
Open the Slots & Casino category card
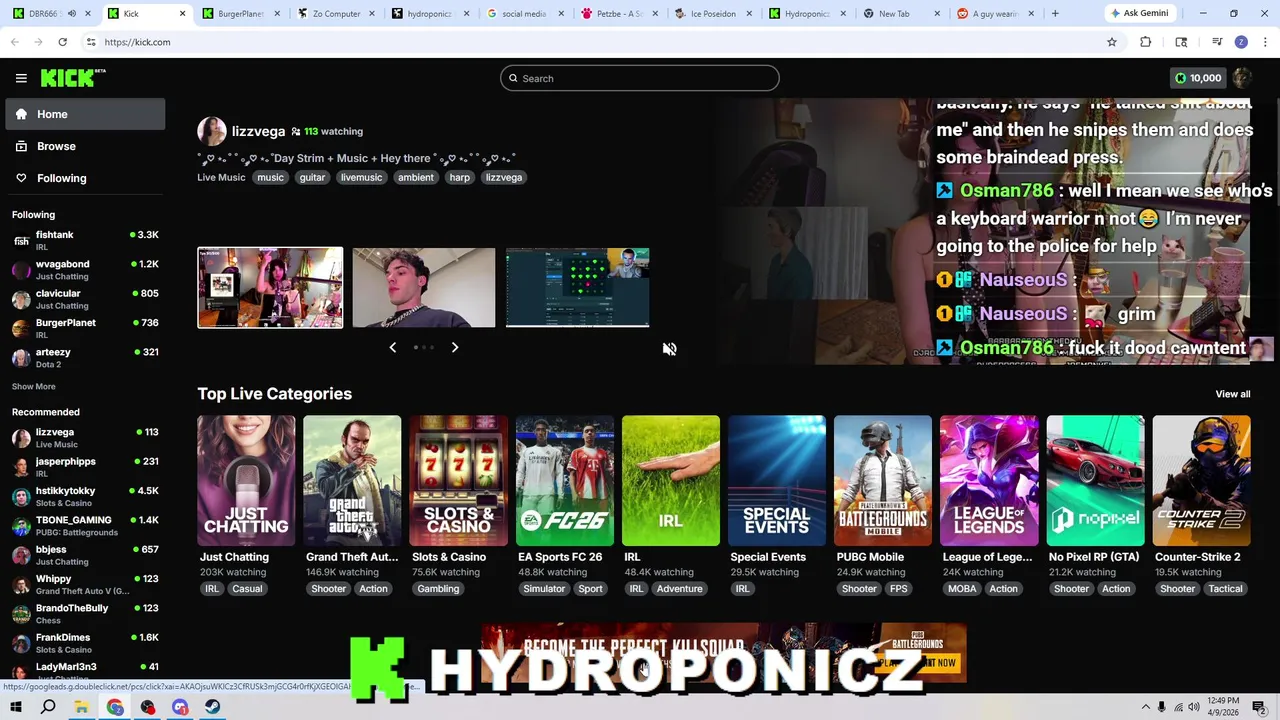tap(458, 481)
